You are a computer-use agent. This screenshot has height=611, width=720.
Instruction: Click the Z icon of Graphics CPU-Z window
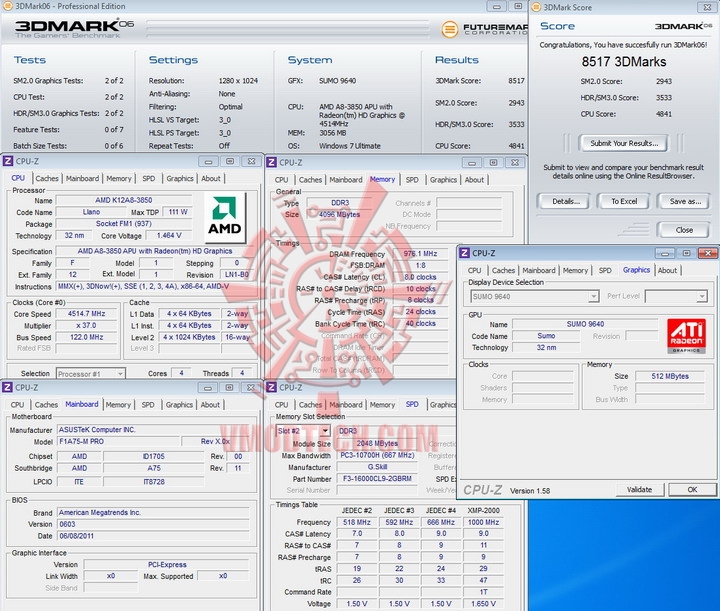click(x=465, y=253)
